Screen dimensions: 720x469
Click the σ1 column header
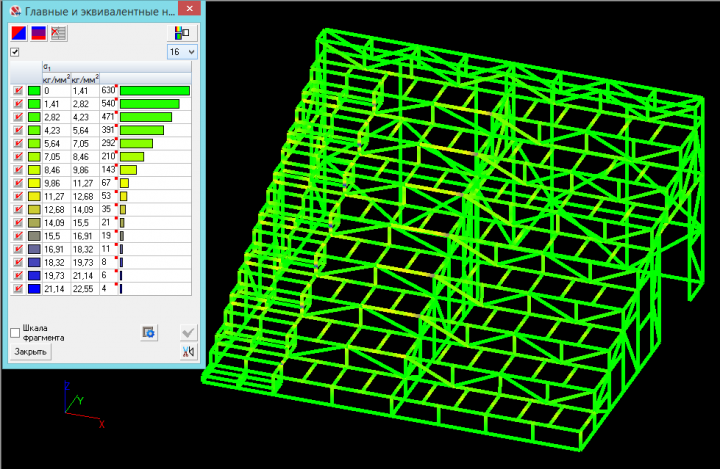117,67
